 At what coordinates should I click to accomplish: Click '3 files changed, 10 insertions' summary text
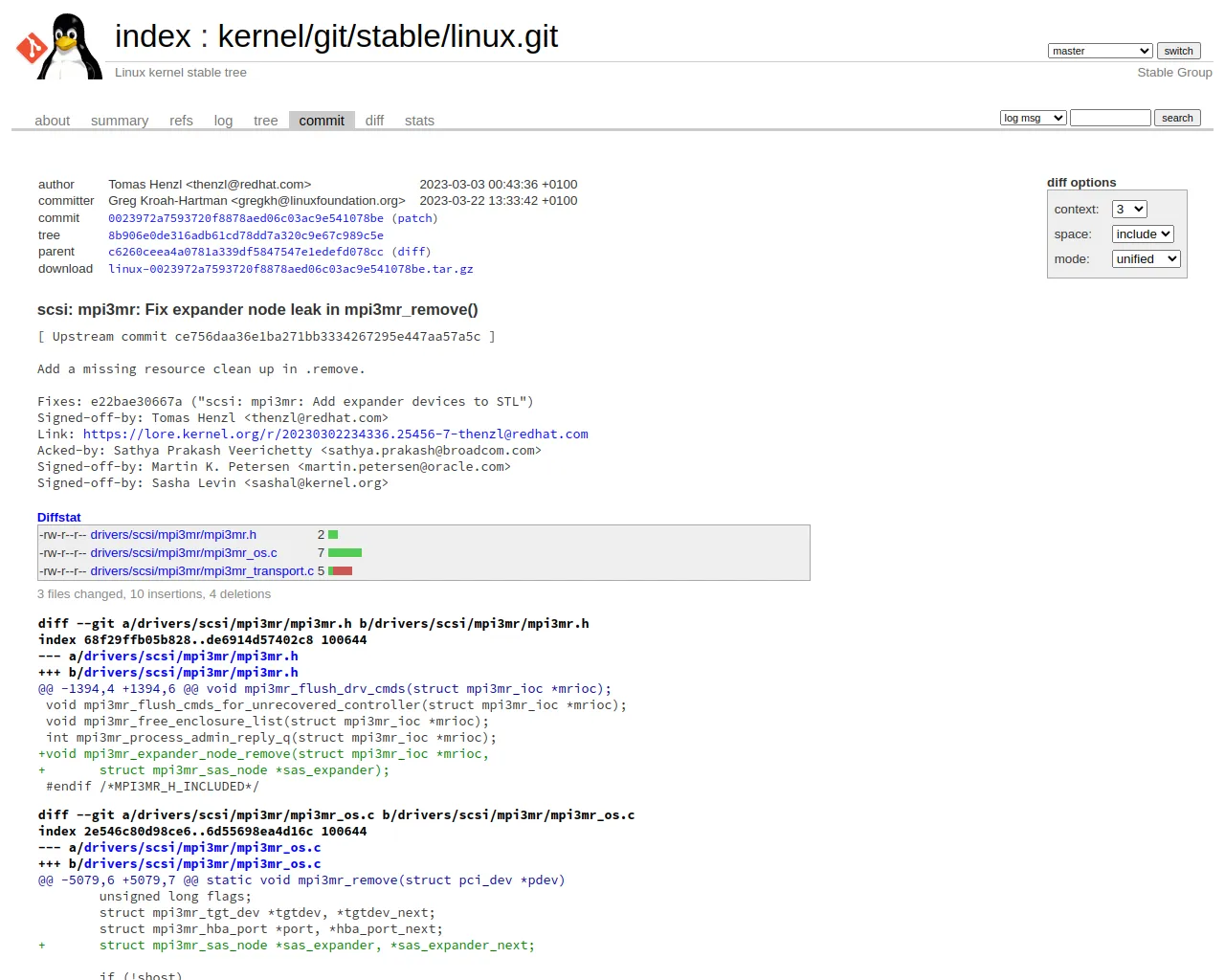[x=154, y=594]
